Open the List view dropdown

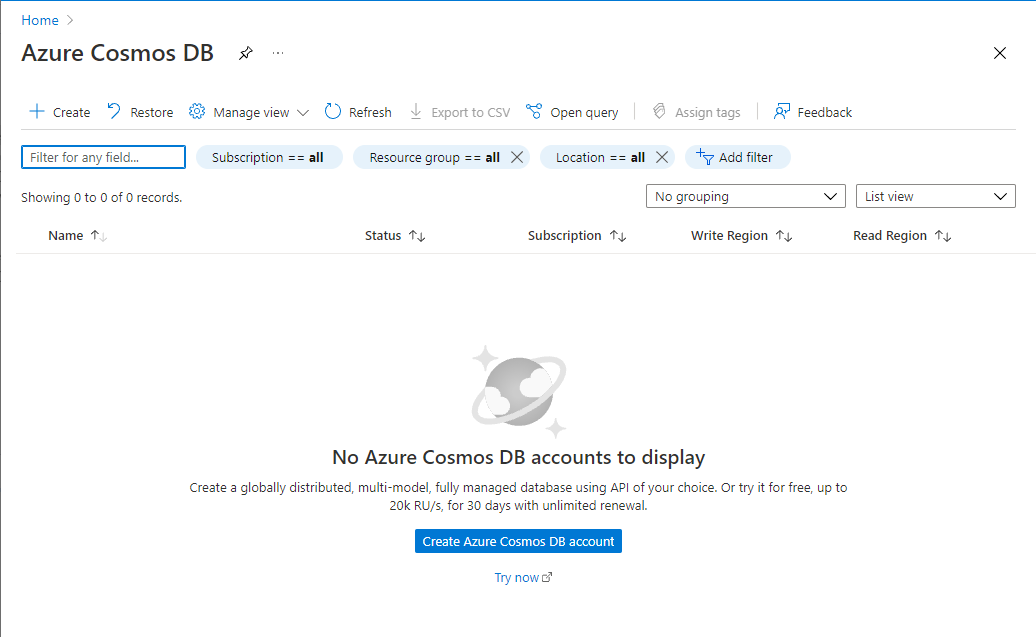[936, 196]
